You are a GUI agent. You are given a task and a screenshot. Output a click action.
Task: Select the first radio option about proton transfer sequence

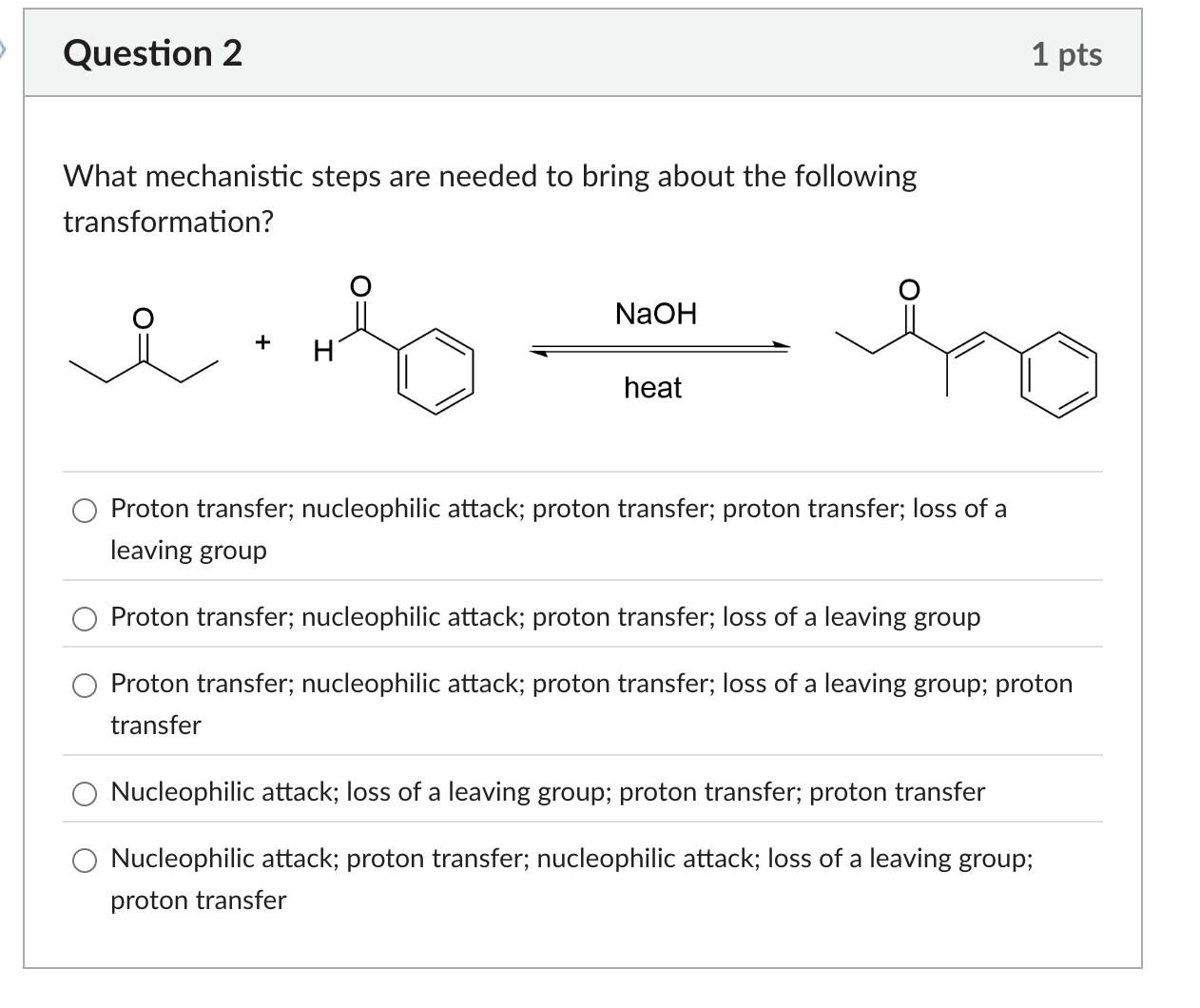pos(85,511)
